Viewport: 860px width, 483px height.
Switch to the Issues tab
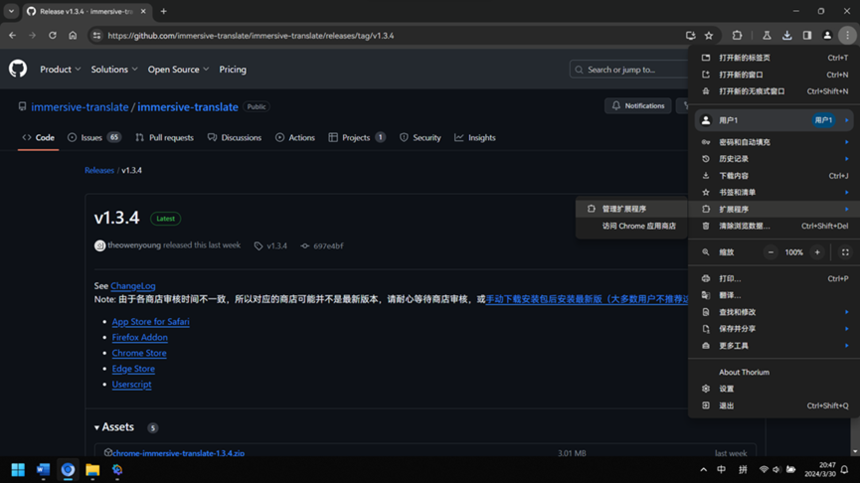point(94,138)
